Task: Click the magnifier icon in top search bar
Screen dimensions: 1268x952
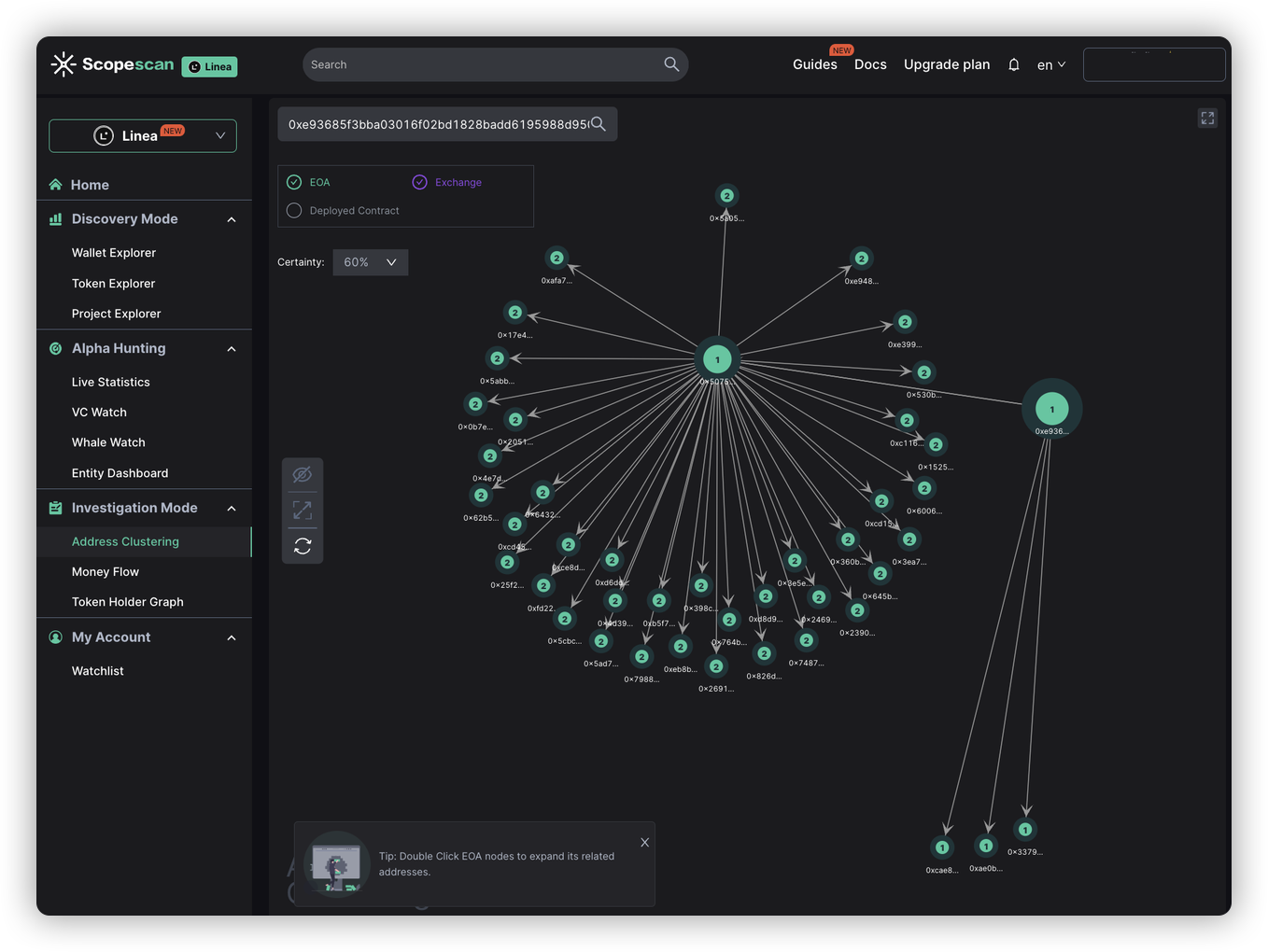Action: pos(670,64)
